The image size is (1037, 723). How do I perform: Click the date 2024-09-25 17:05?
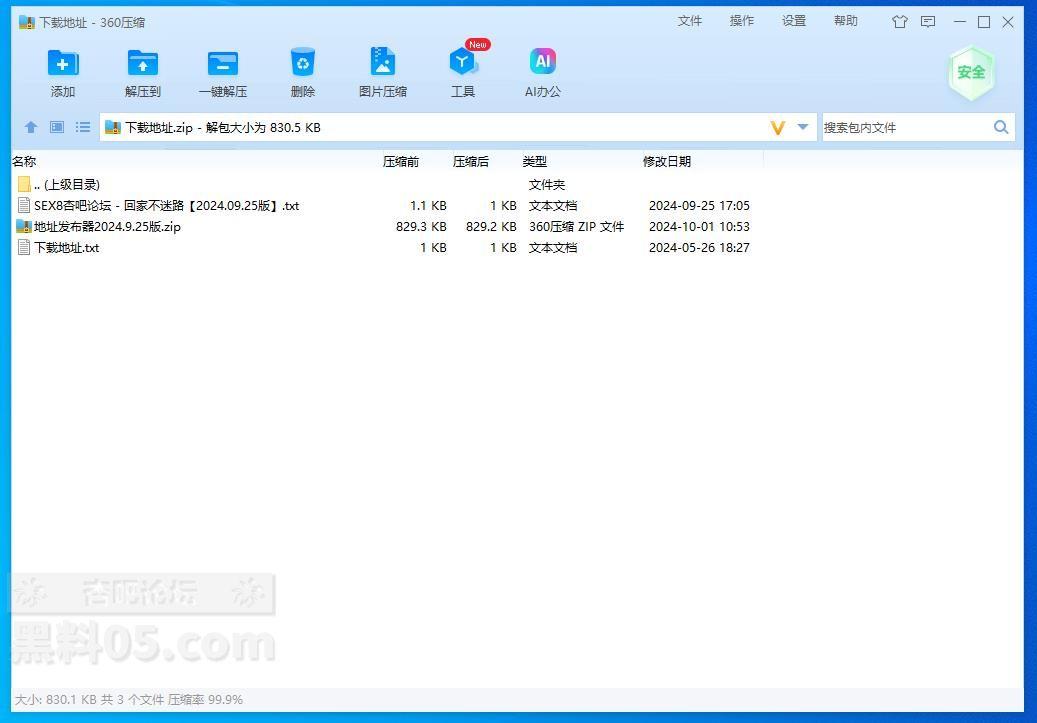click(699, 206)
